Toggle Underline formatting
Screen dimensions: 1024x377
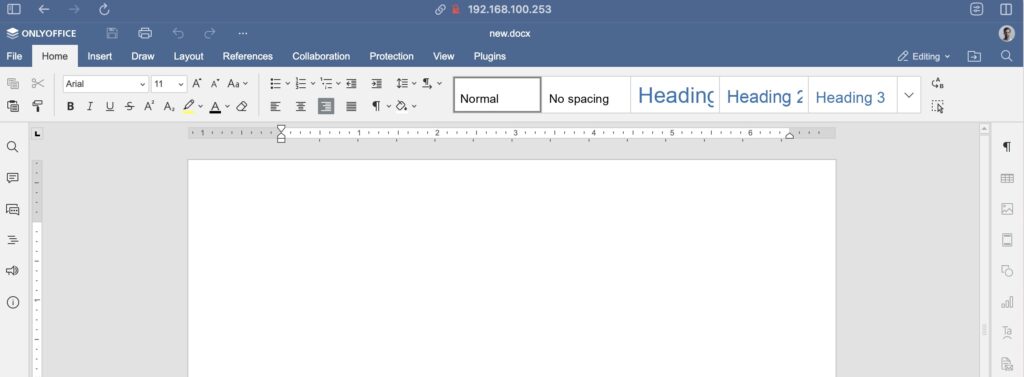(110, 106)
